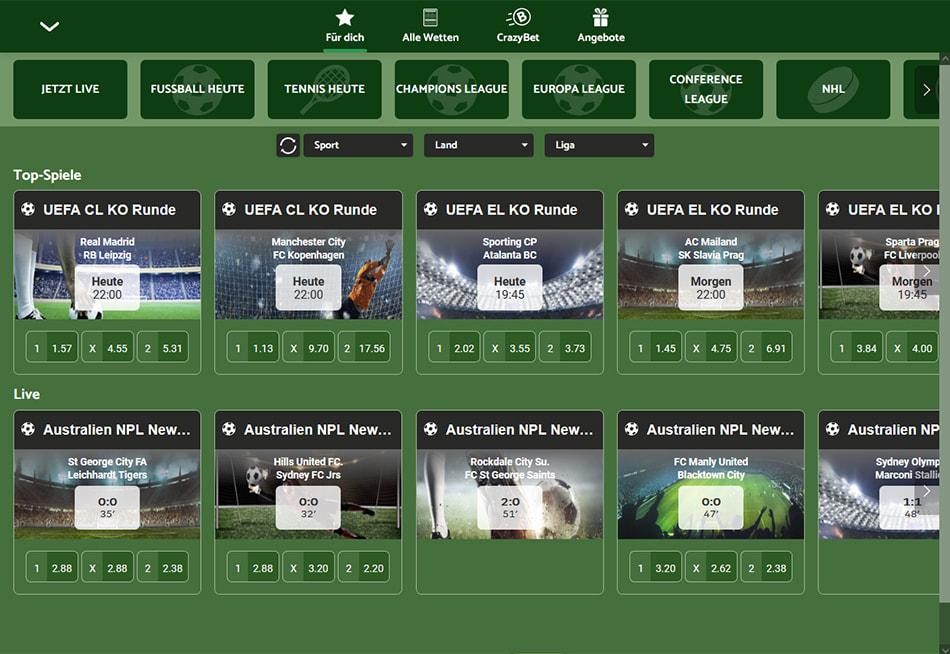Bet on Atalanta BC win at 3.73
This screenshot has height=654, width=950.
click(565, 349)
